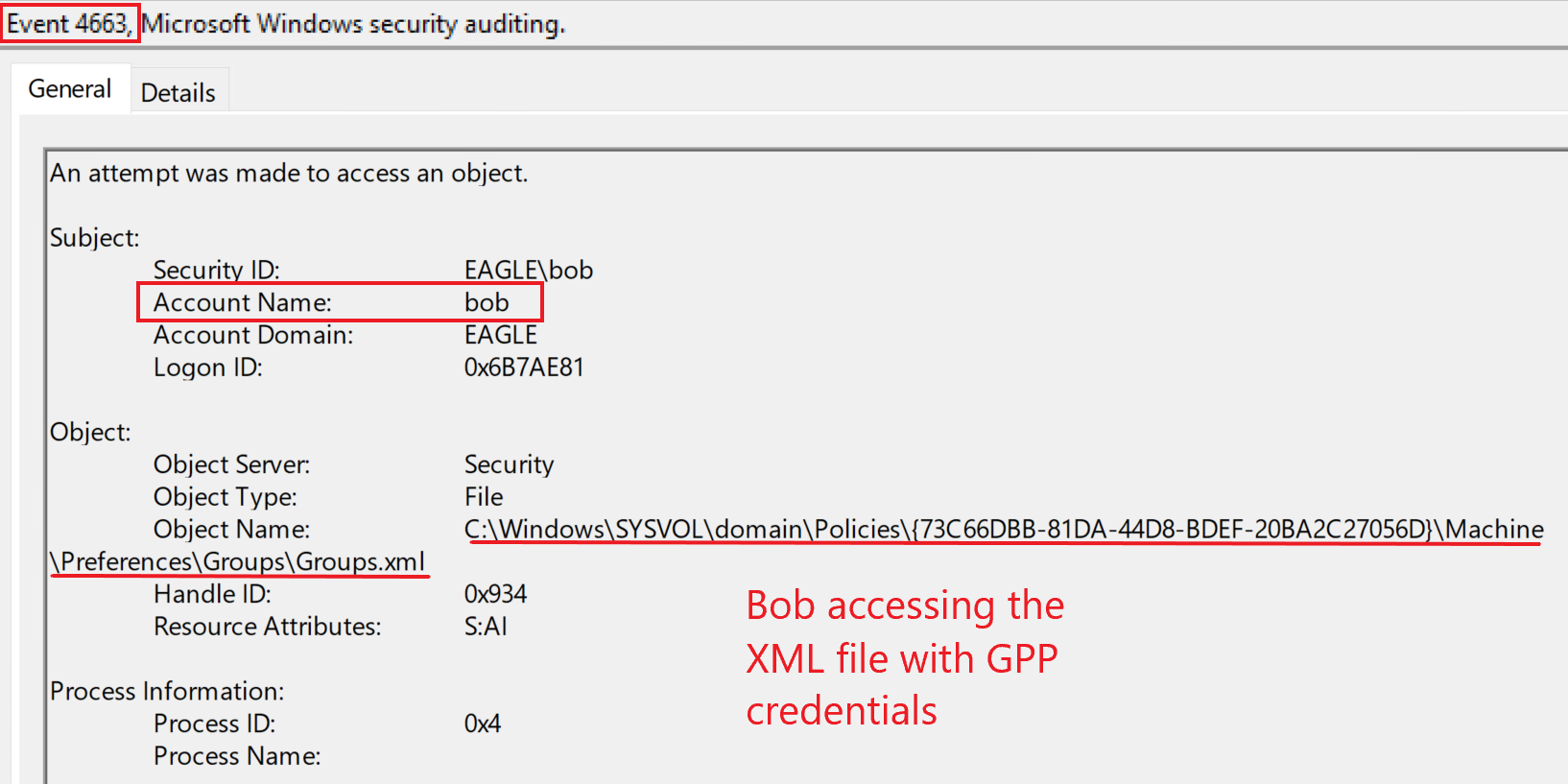
Task: Click the Account Name value bob
Action: (487, 302)
